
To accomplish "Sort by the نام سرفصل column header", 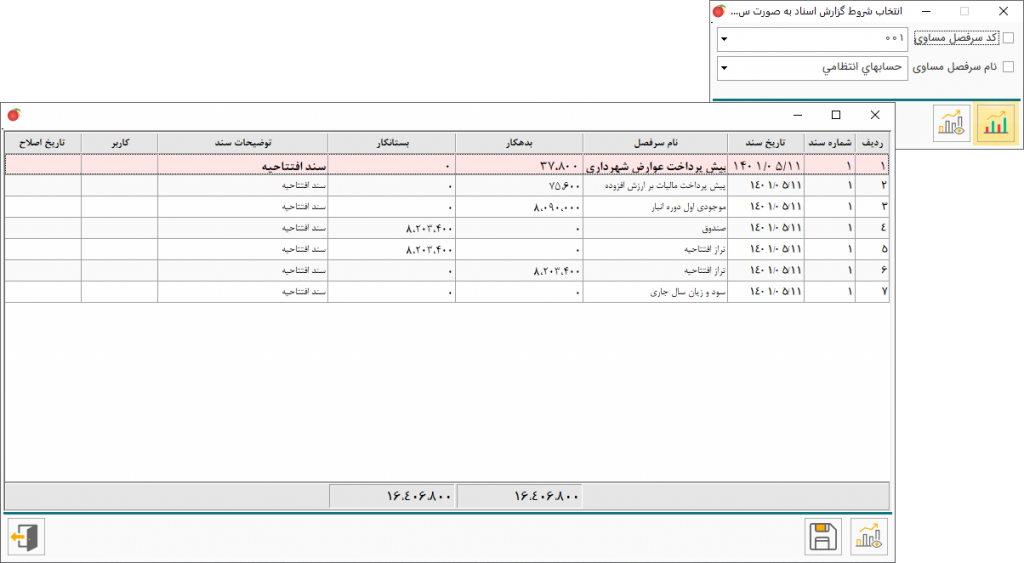I will click(656, 142).
